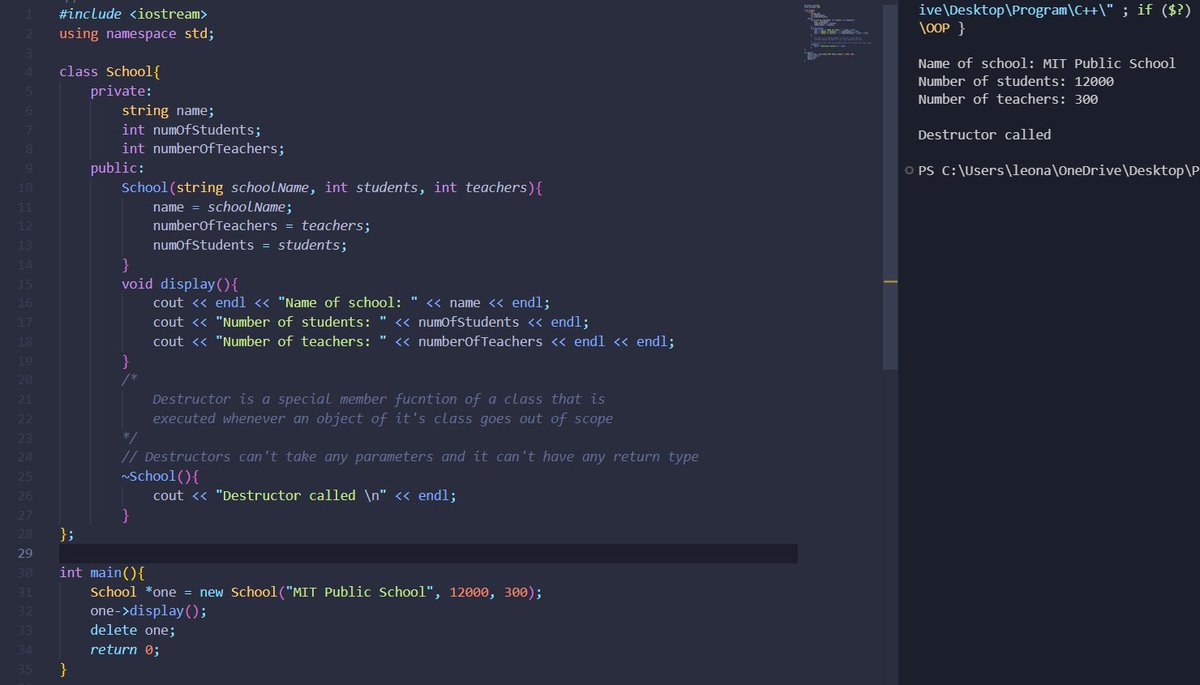Click the command decoration circle beside PS prompt
1200x685 pixels.
pyautogui.click(x=908, y=170)
